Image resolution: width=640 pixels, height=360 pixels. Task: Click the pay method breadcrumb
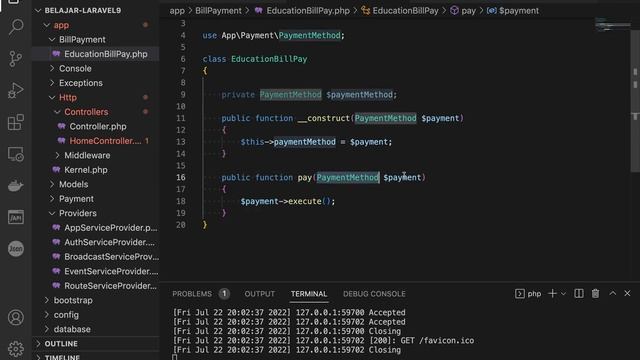click(468, 11)
